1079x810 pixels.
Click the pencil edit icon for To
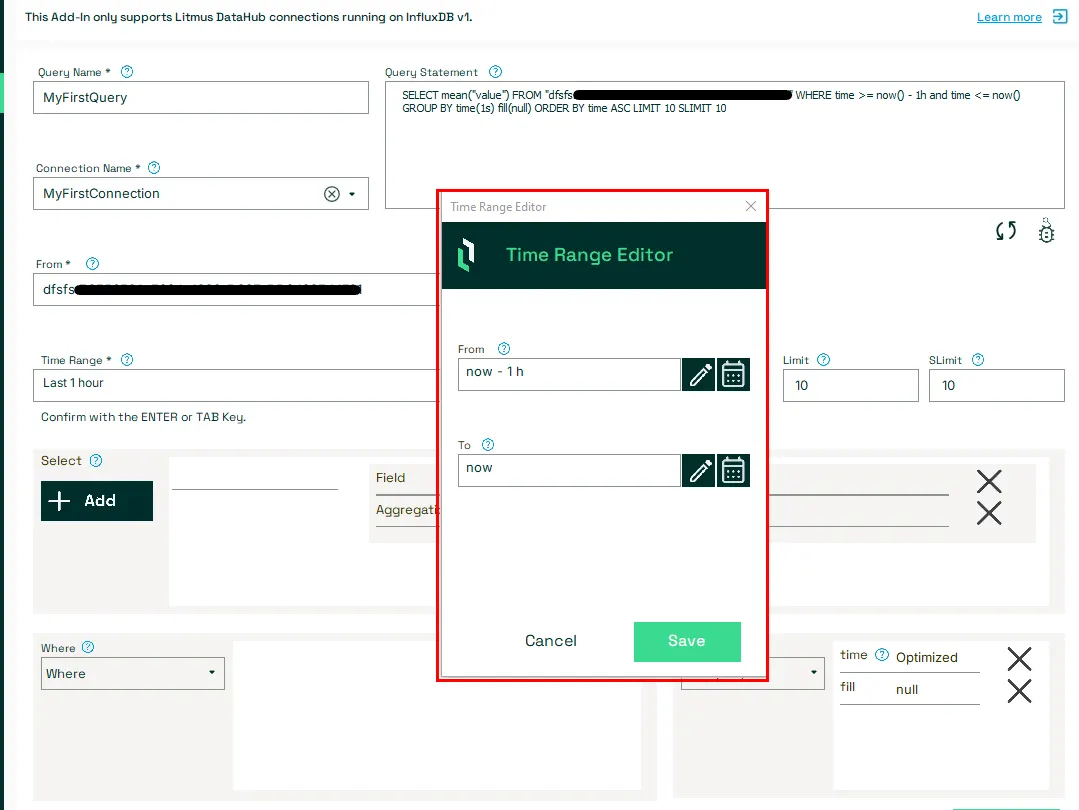point(698,471)
